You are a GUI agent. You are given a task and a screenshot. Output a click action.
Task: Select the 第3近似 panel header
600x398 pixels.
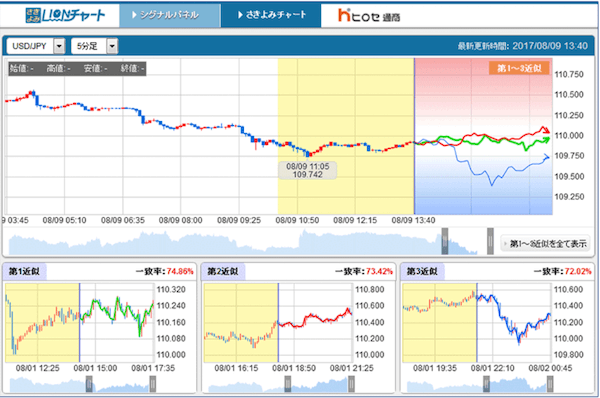pos(422,271)
